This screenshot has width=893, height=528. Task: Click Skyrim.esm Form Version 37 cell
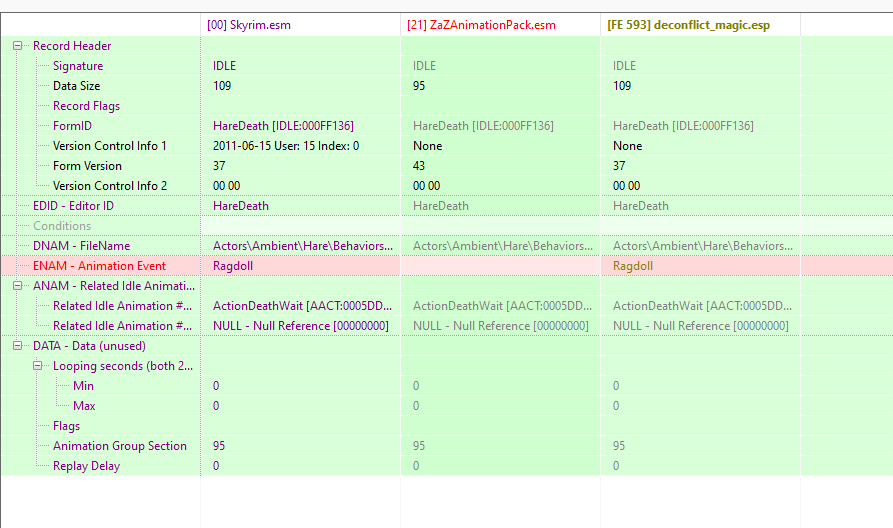(x=219, y=166)
